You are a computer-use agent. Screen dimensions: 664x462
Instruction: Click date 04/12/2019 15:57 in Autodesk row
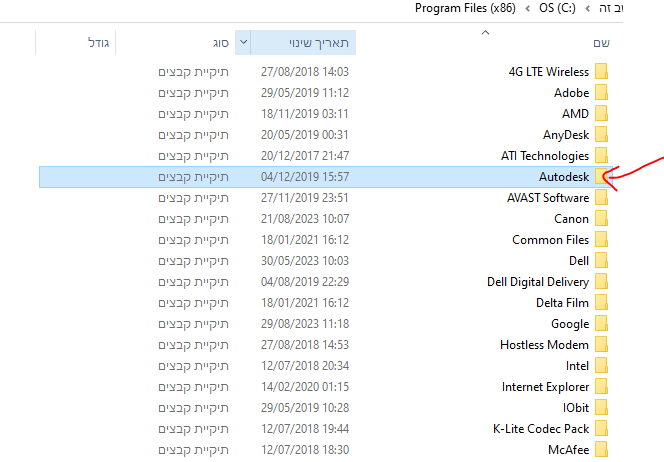(x=305, y=177)
